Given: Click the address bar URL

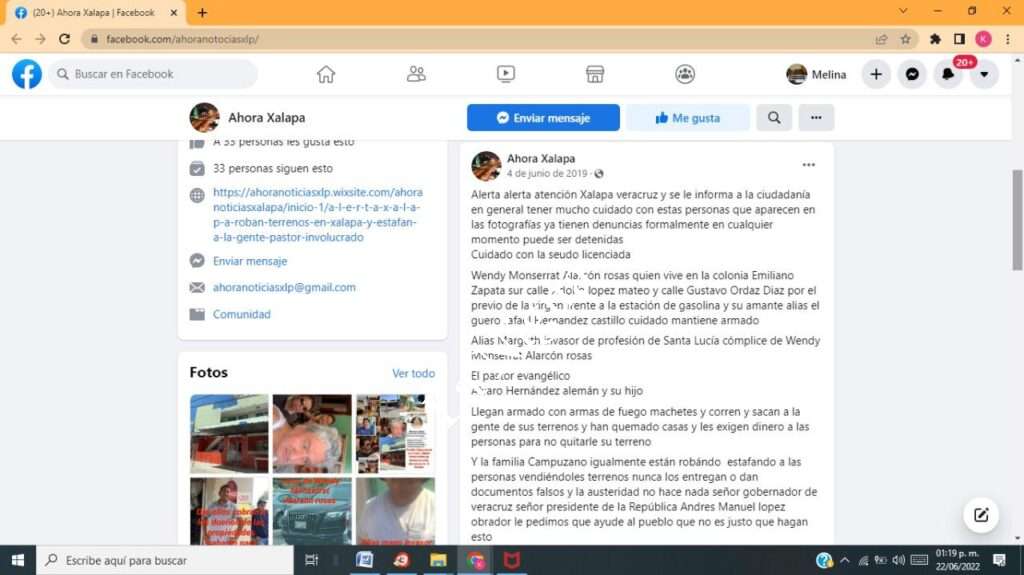Looking at the screenshot, I should [182, 39].
